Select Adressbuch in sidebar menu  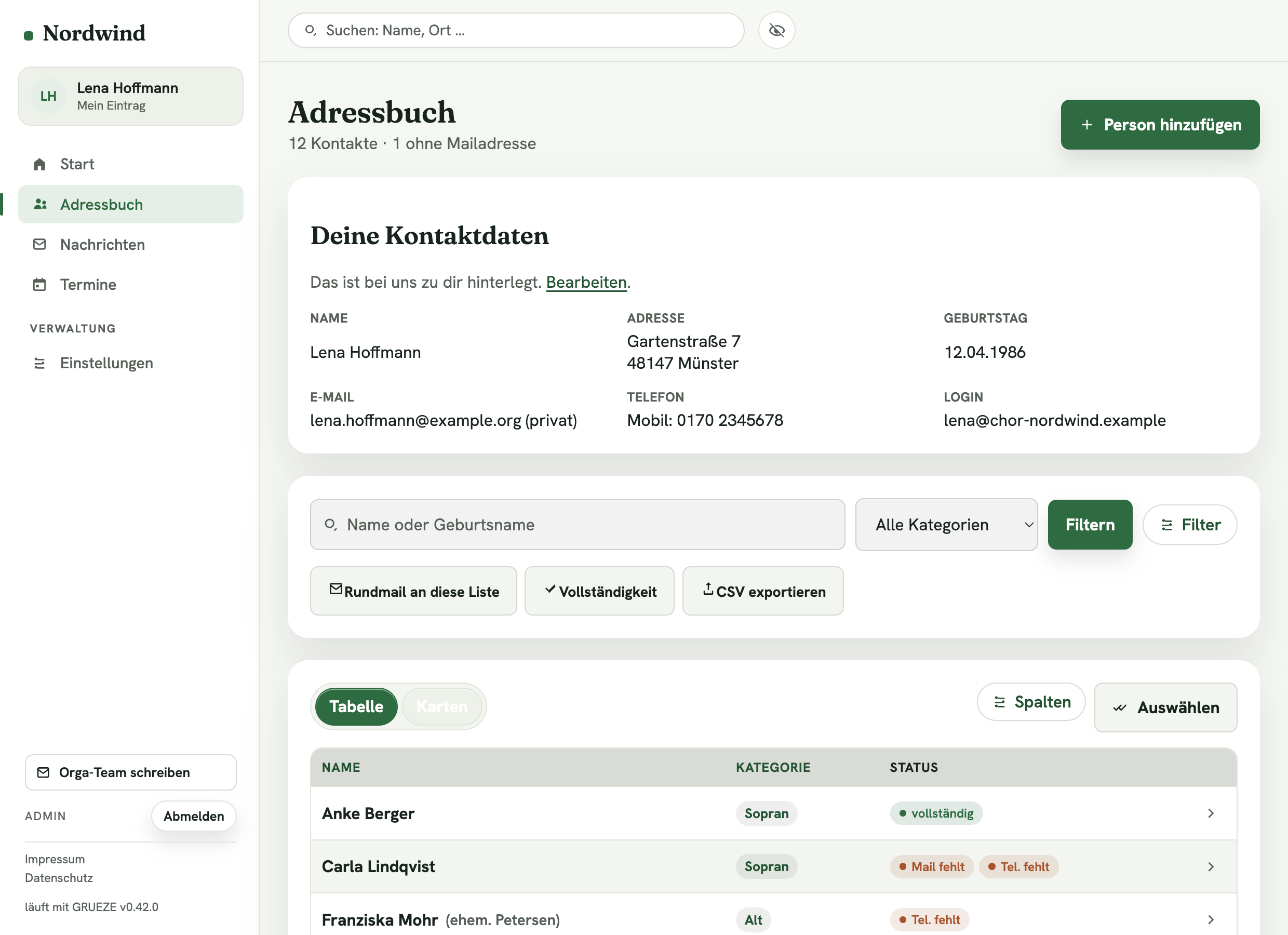point(130,204)
